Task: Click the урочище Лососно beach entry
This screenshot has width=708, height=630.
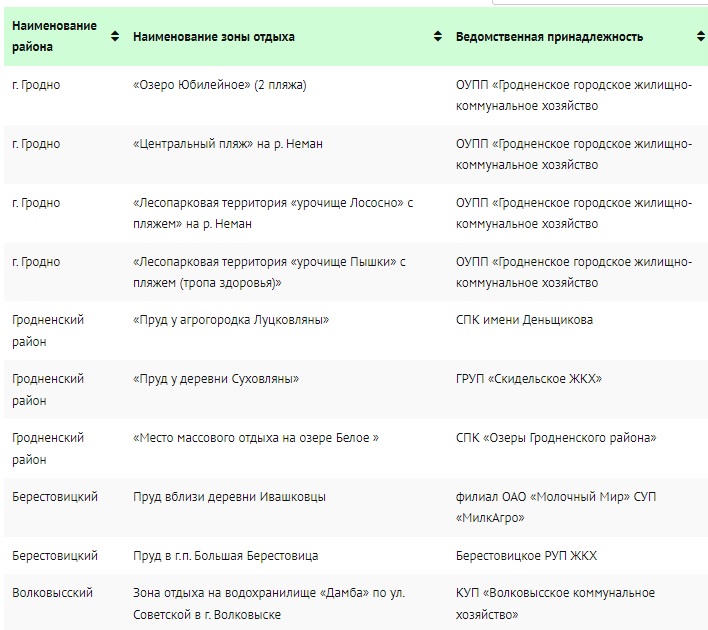Action: click(x=273, y=213)
